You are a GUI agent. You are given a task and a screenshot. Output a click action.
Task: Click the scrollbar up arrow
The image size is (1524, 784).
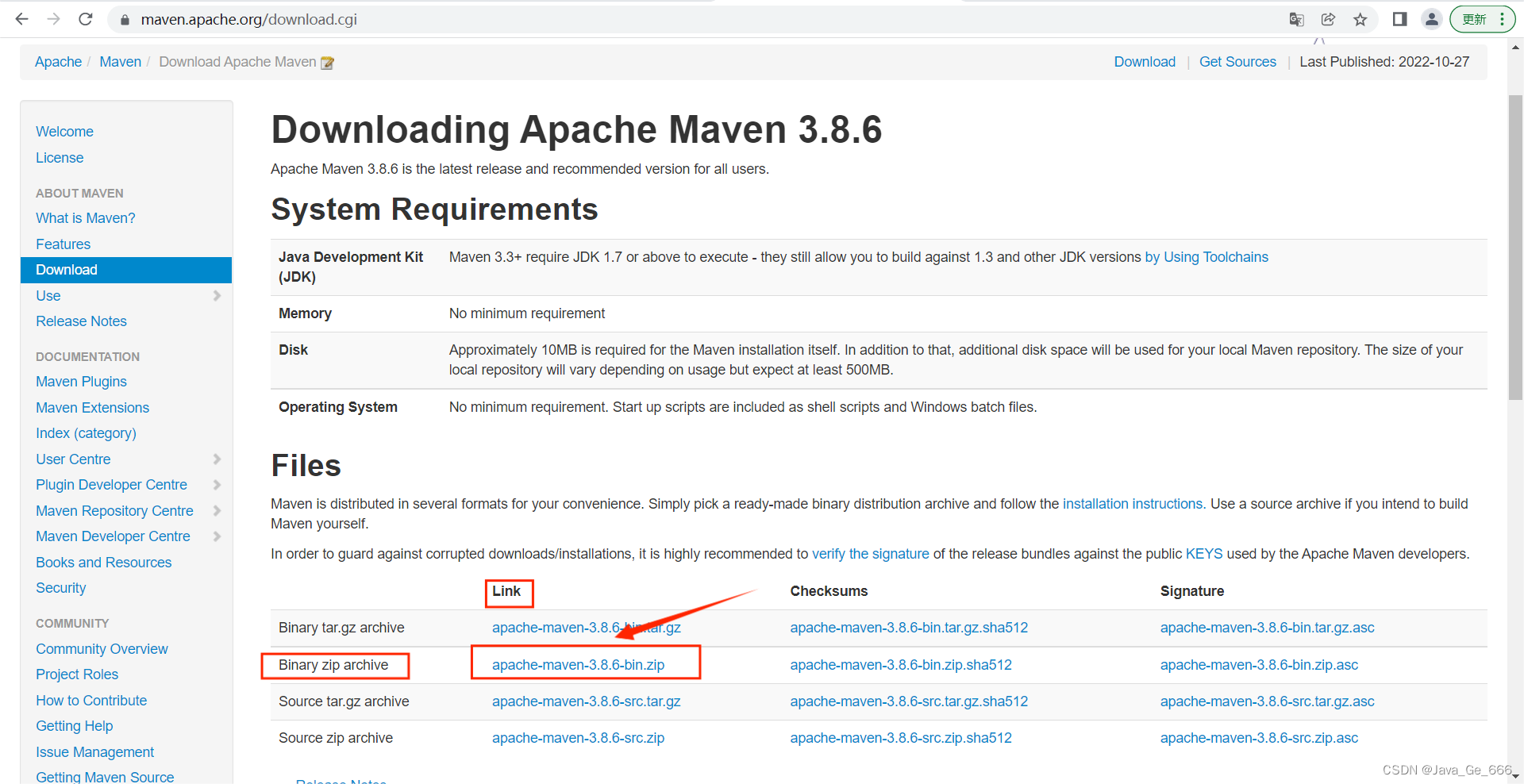tap(1515, 47)
